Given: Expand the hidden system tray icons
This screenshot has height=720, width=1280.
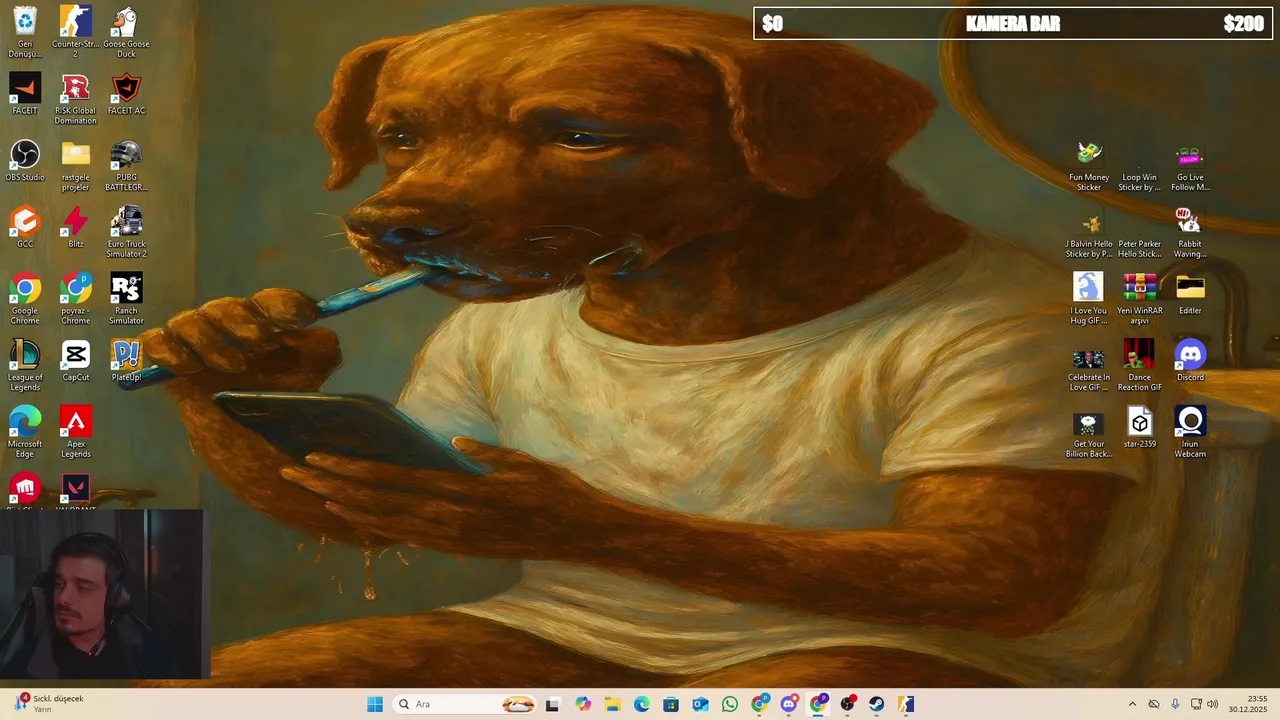Looking at the screenshot, I should [x=1132, y=704].
